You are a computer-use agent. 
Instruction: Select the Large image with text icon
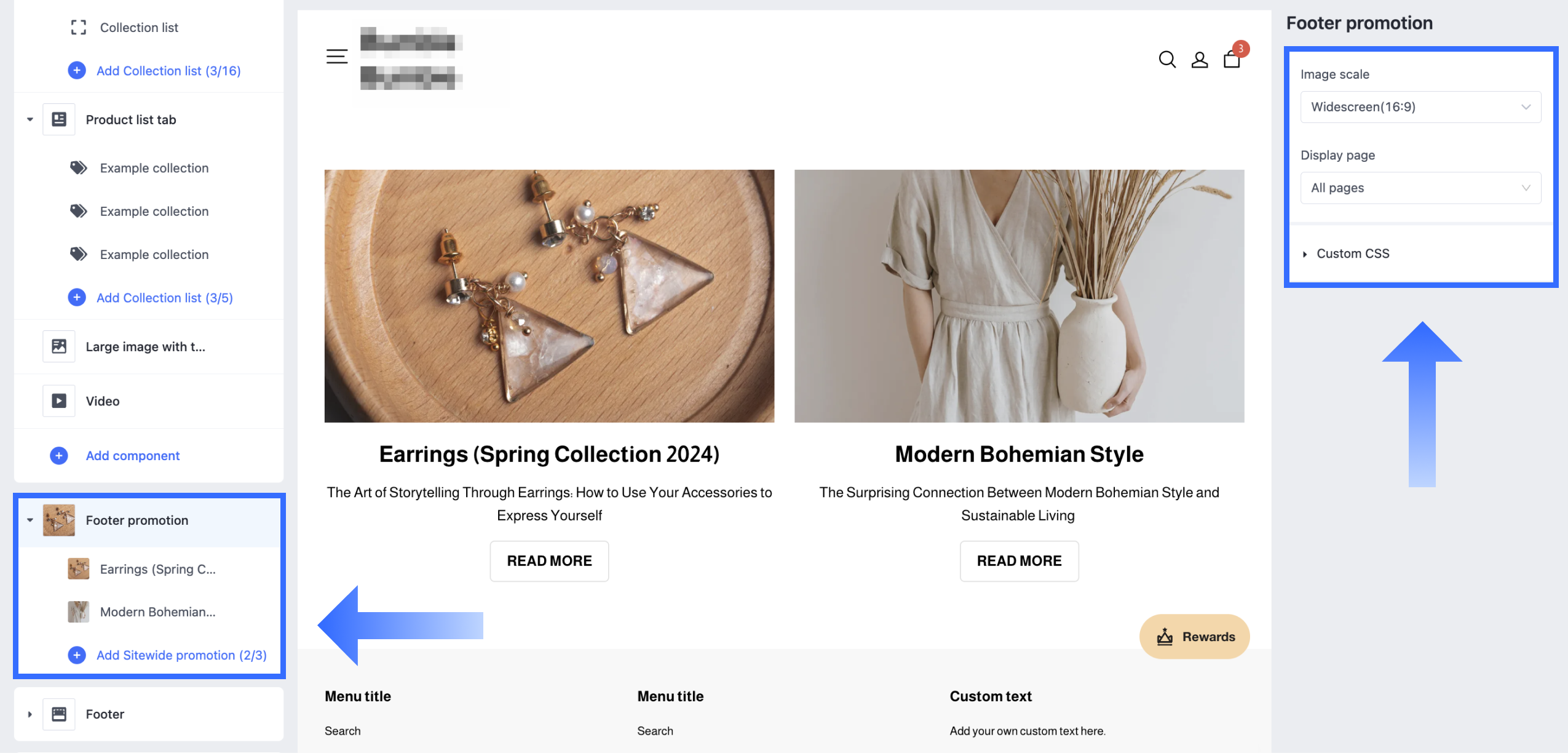(59, 346)
